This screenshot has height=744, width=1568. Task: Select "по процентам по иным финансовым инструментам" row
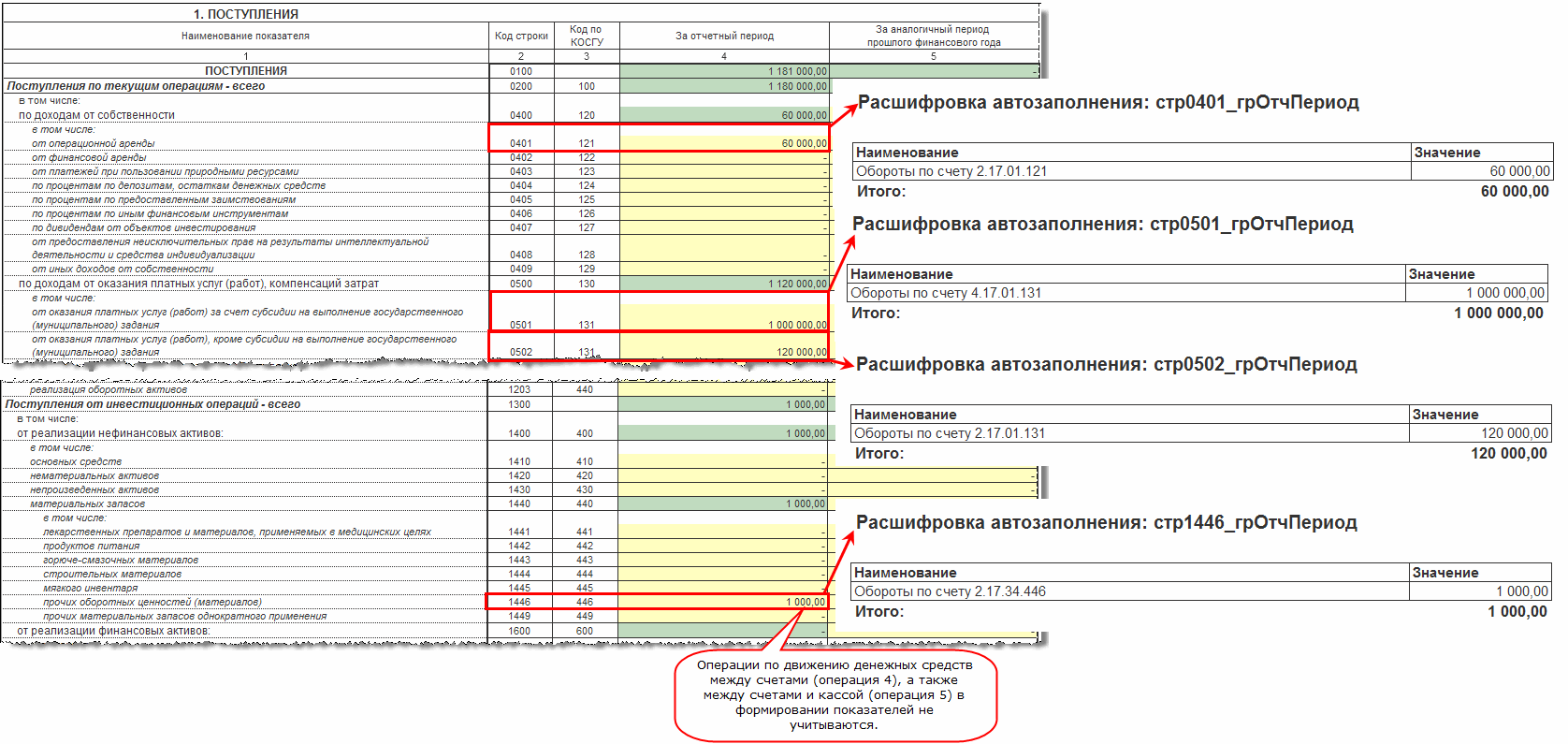pyautogui.click(x=159, y=213)
